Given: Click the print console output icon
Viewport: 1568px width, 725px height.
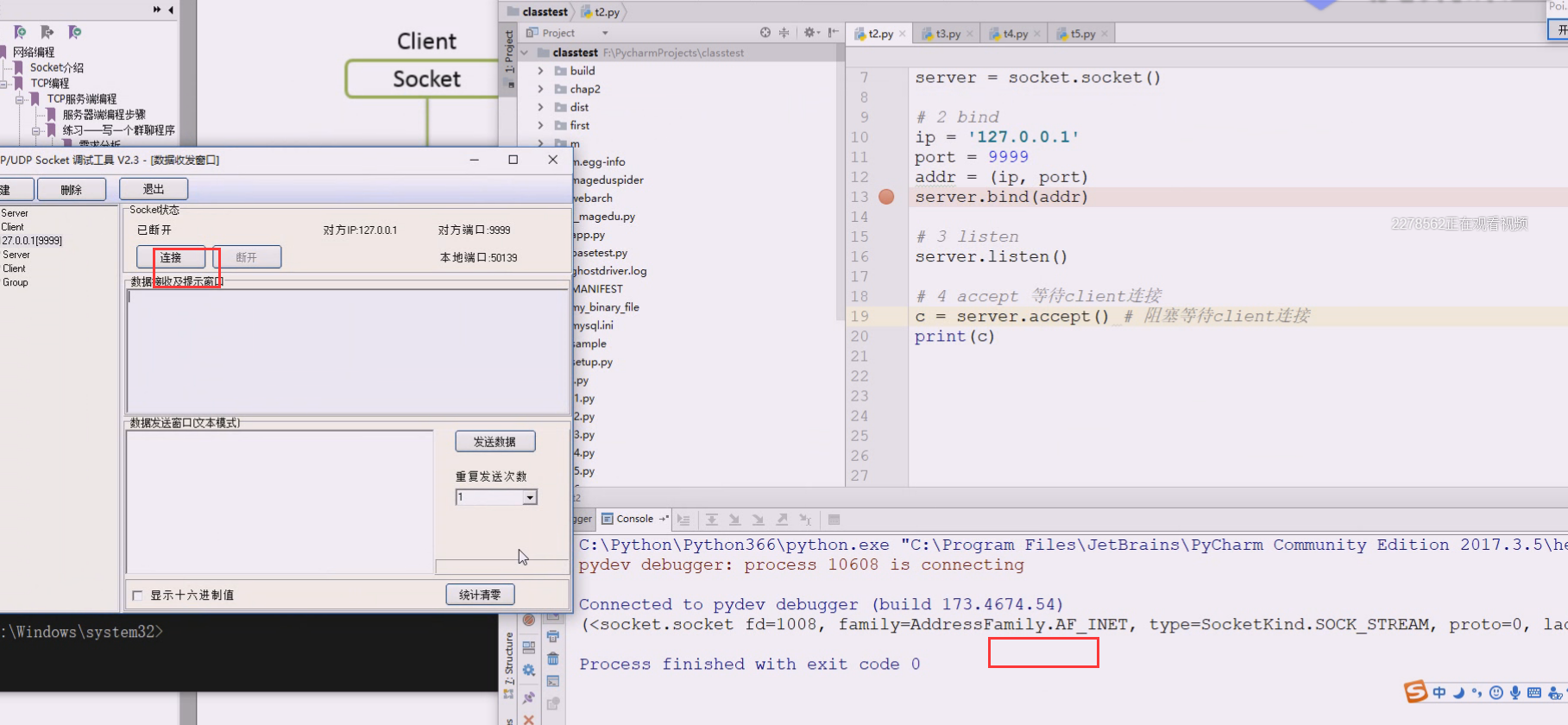Looking at the screenshot, I should click(x=553, y=636).
